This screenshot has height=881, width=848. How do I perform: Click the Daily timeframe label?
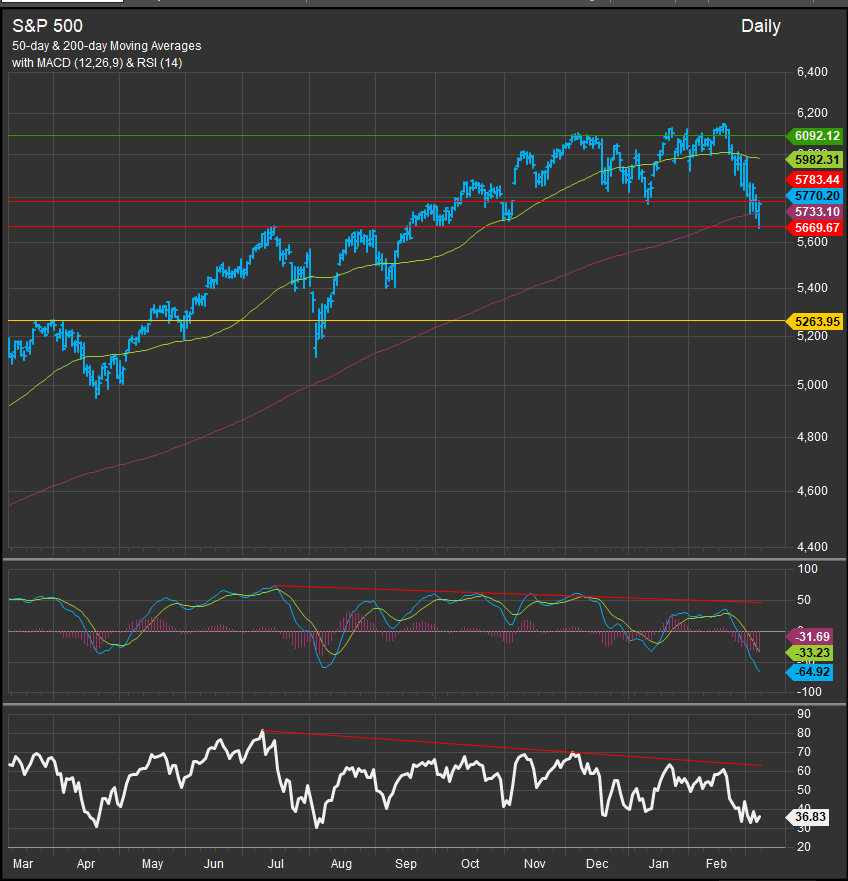[x=760, y=26]
